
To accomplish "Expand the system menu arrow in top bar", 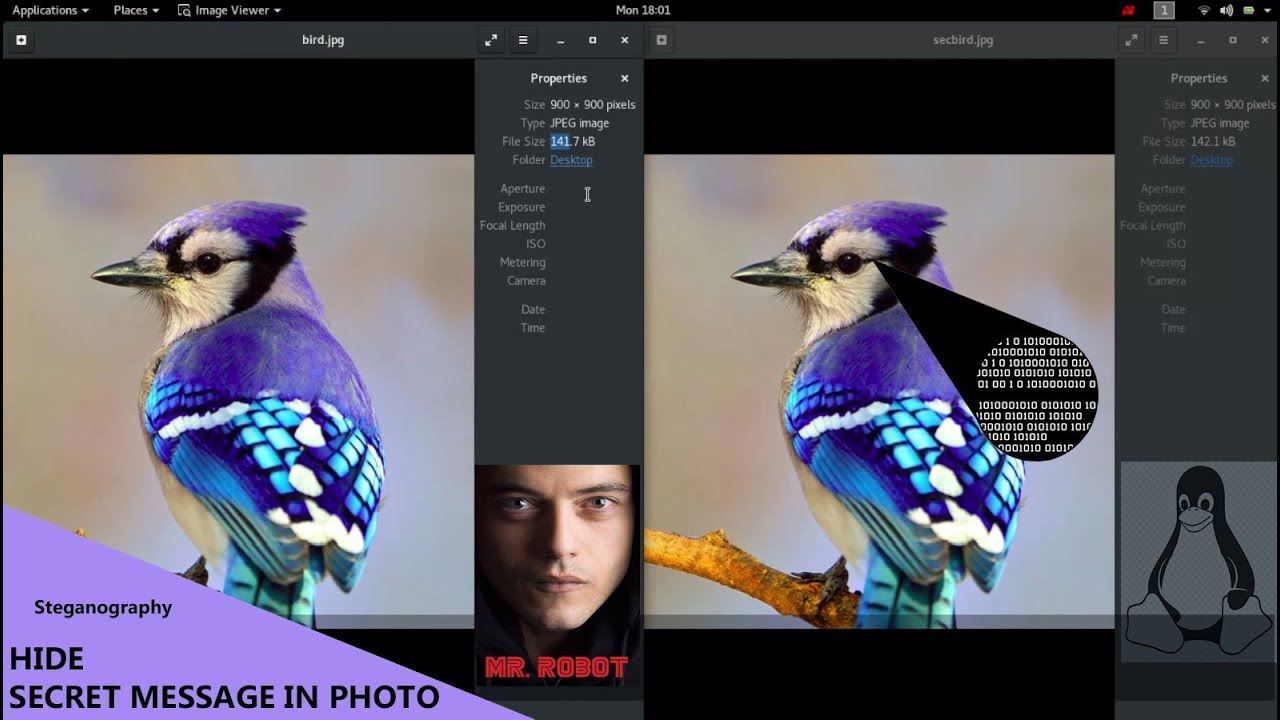I will tap(1266, 10).
